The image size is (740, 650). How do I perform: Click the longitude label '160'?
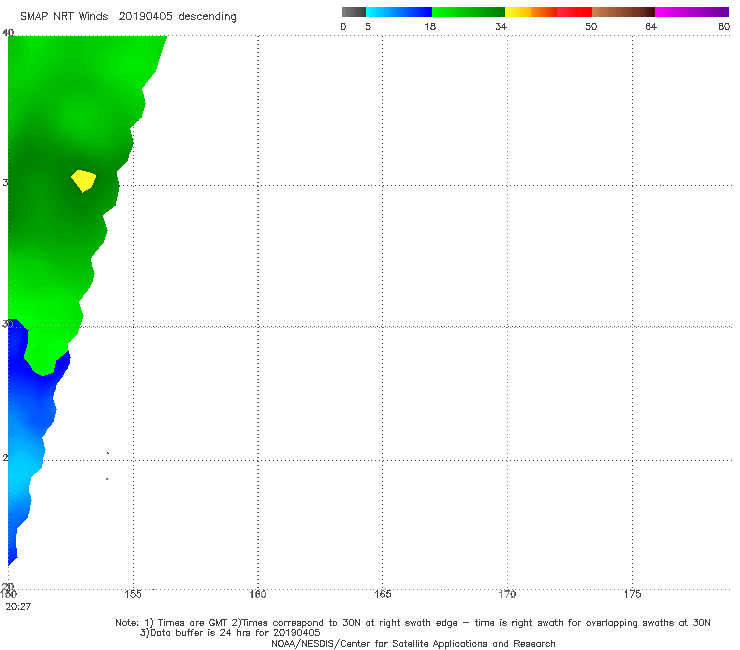click(x=258, y=594)
